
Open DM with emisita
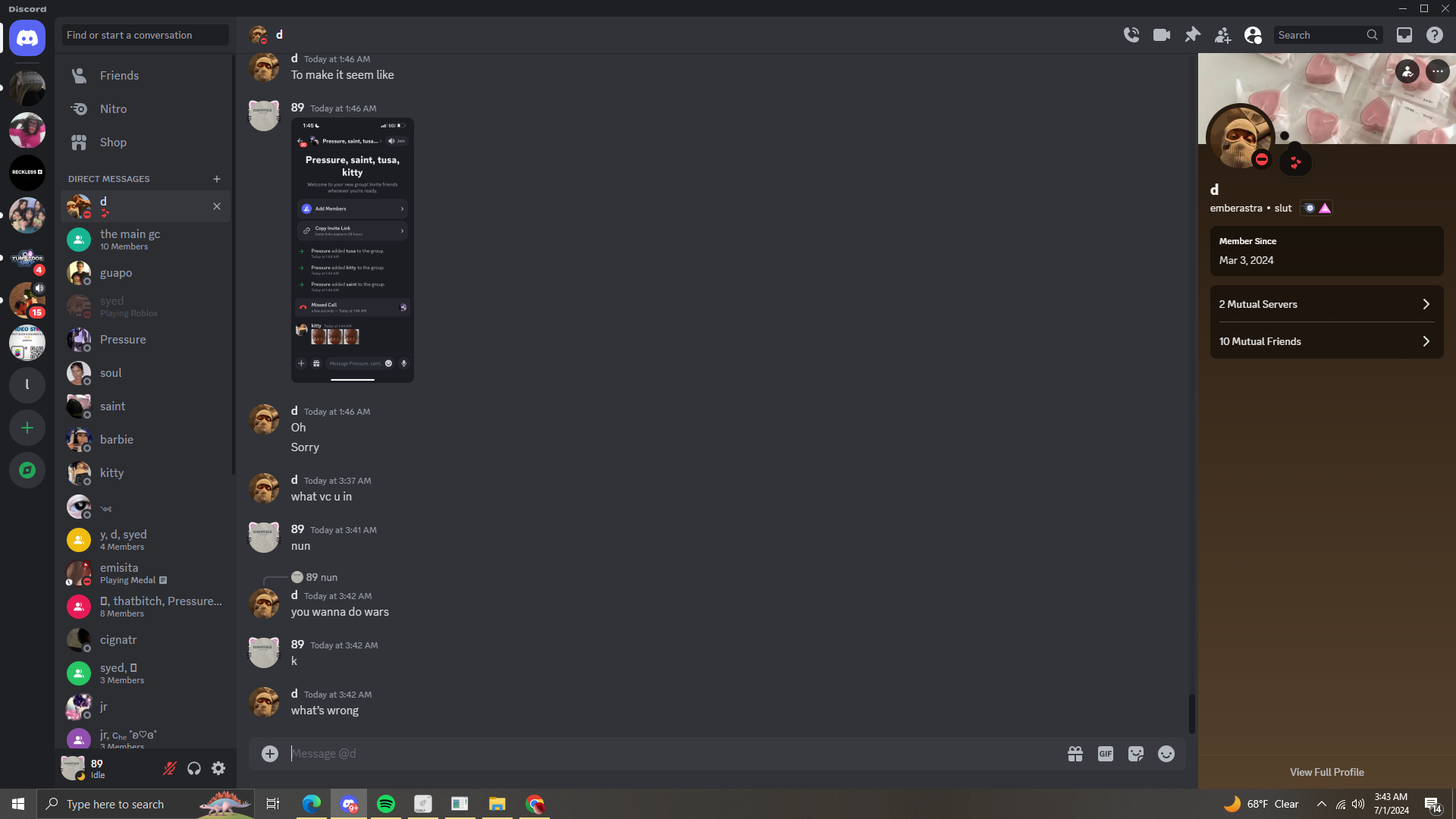[146, 573]
